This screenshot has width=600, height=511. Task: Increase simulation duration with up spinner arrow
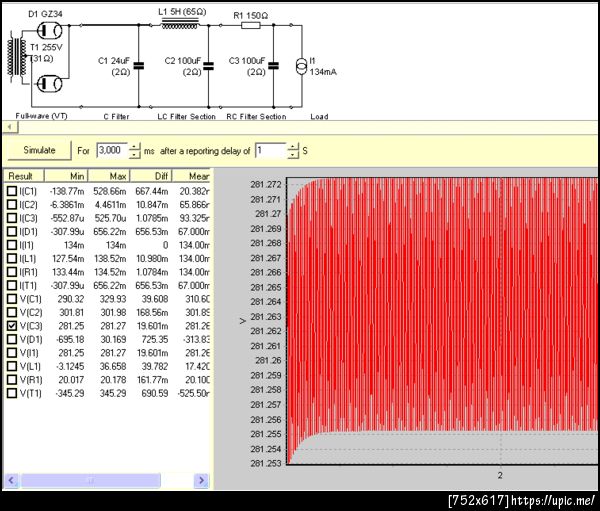click(134, 147)
